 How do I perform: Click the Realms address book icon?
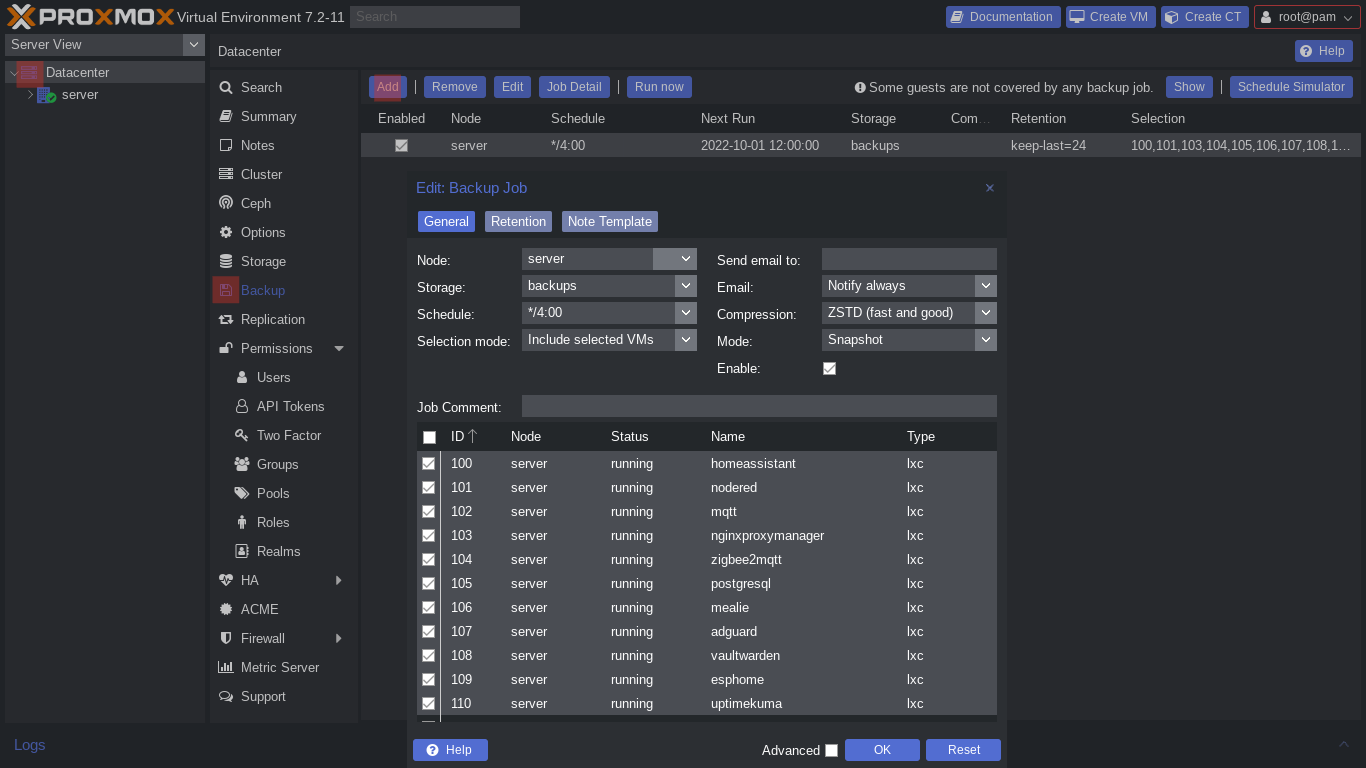click(x=242, y=551)
